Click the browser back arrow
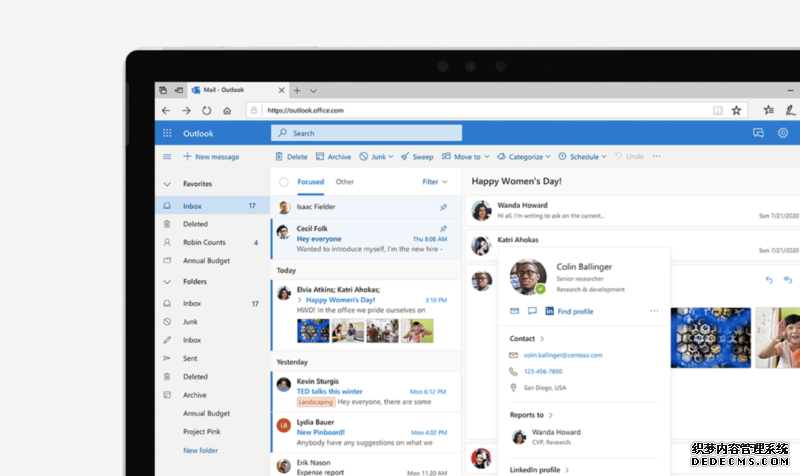Image resolution: width=800 pixels, height=476 pixels. click(166, 110)
